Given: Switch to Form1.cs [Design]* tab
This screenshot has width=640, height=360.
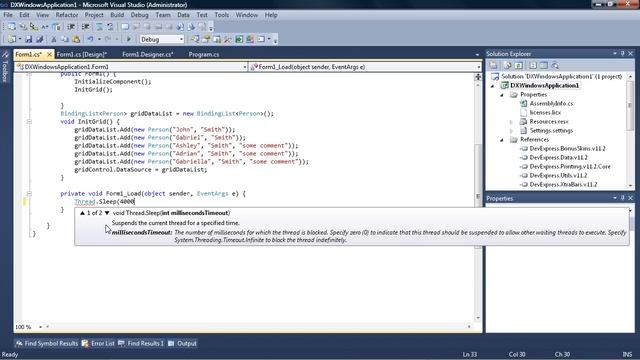Looking at the screenshot, I should coord(82,54).
